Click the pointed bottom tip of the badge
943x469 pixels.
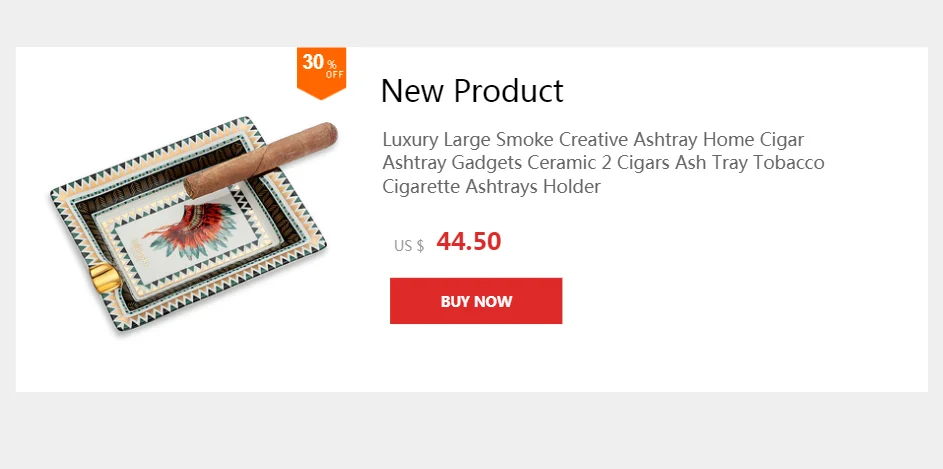321,96
